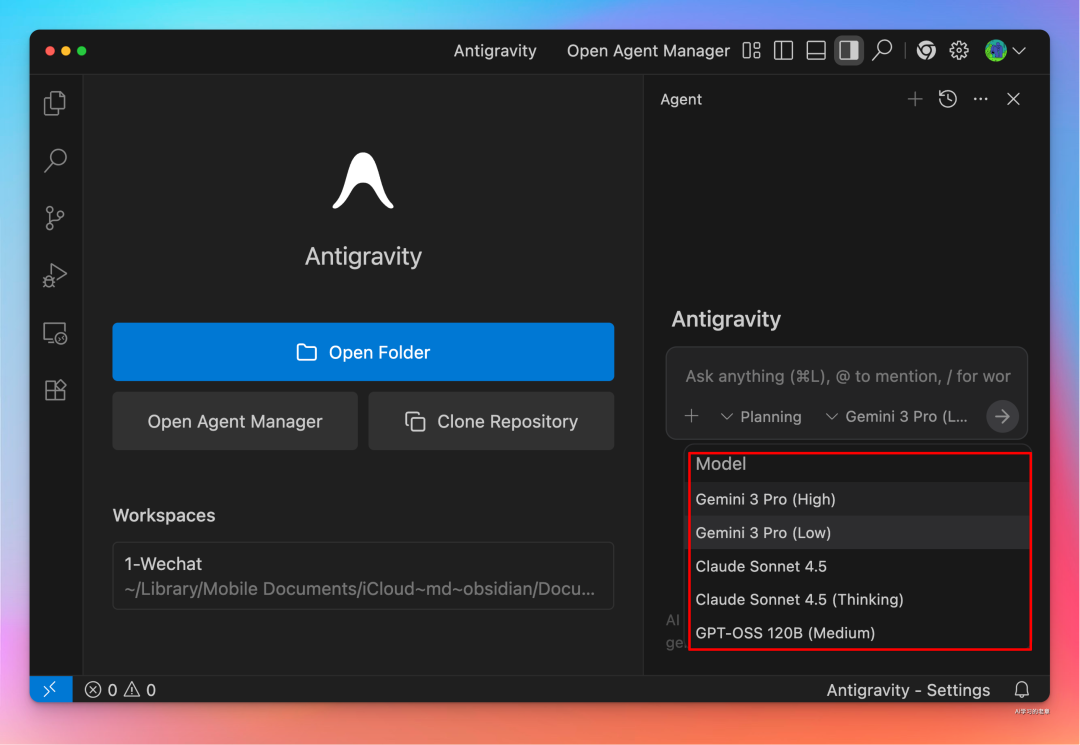1080x745 pixels.
Task: Click the Model header in dropdown list
Action: pyautogui.click(x=720, y=463)
